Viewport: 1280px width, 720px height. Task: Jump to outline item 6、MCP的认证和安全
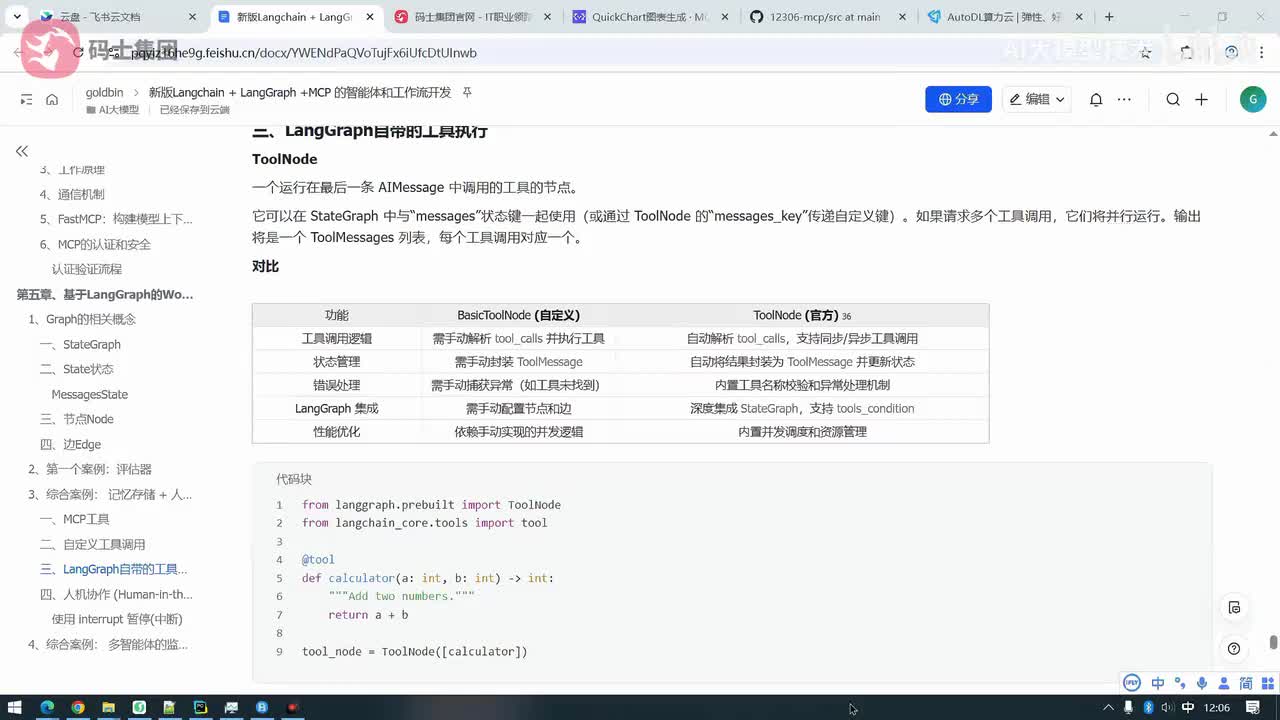click(x=96, y=244)
